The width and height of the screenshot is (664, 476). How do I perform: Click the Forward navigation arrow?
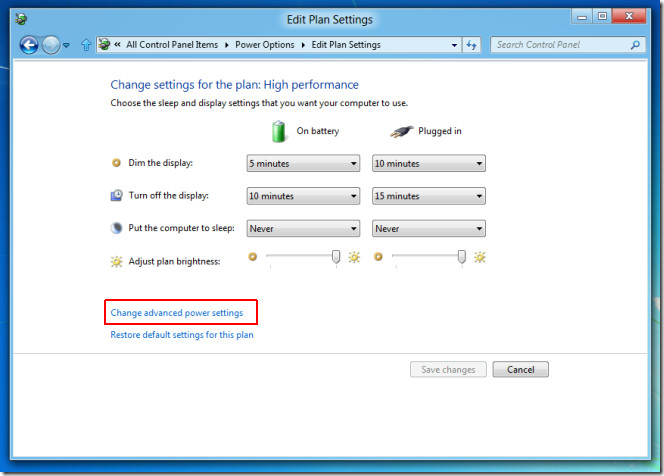pyautogui.click(x=51, y=45)
